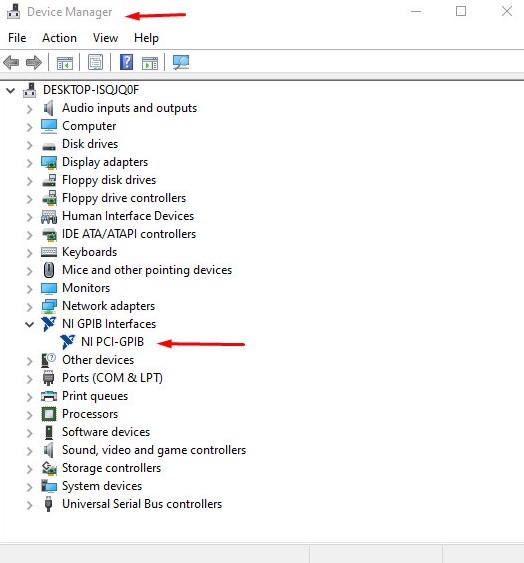Expand the Storage controllers chevron

click(29, 469)
